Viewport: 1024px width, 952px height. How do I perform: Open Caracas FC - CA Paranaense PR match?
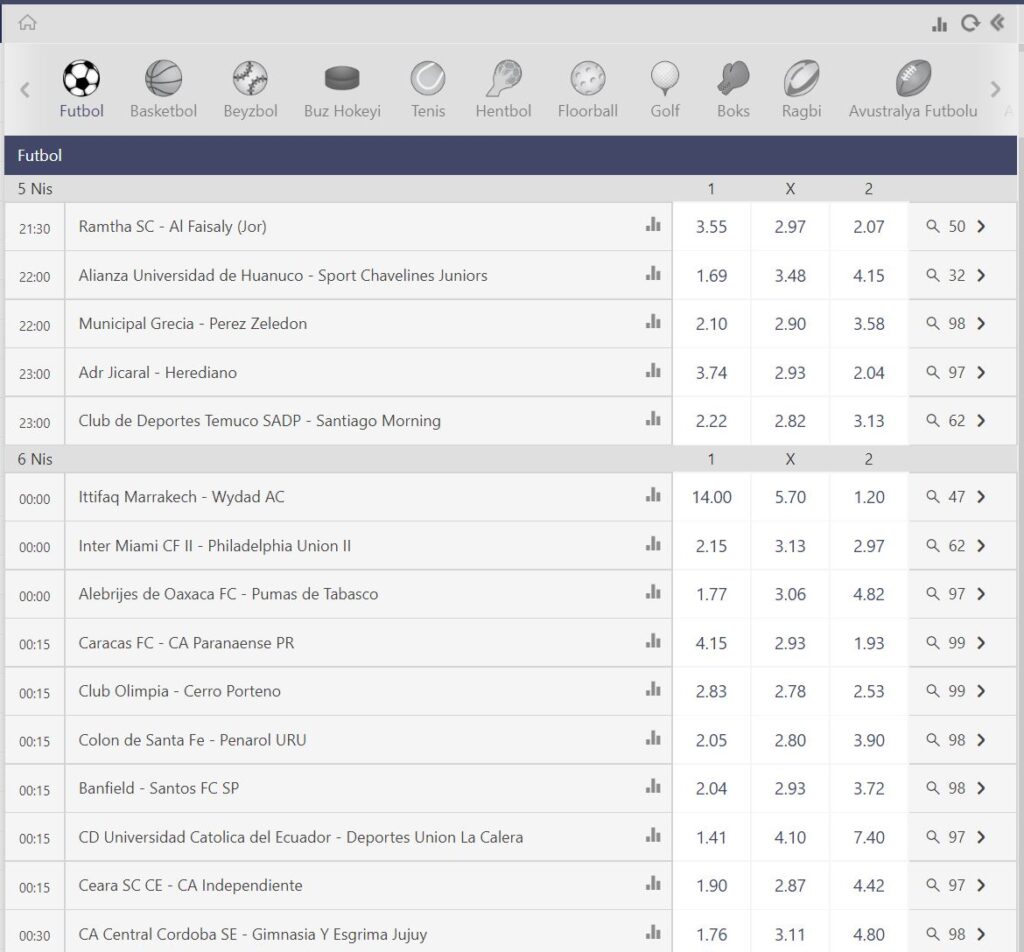point(186,643)
